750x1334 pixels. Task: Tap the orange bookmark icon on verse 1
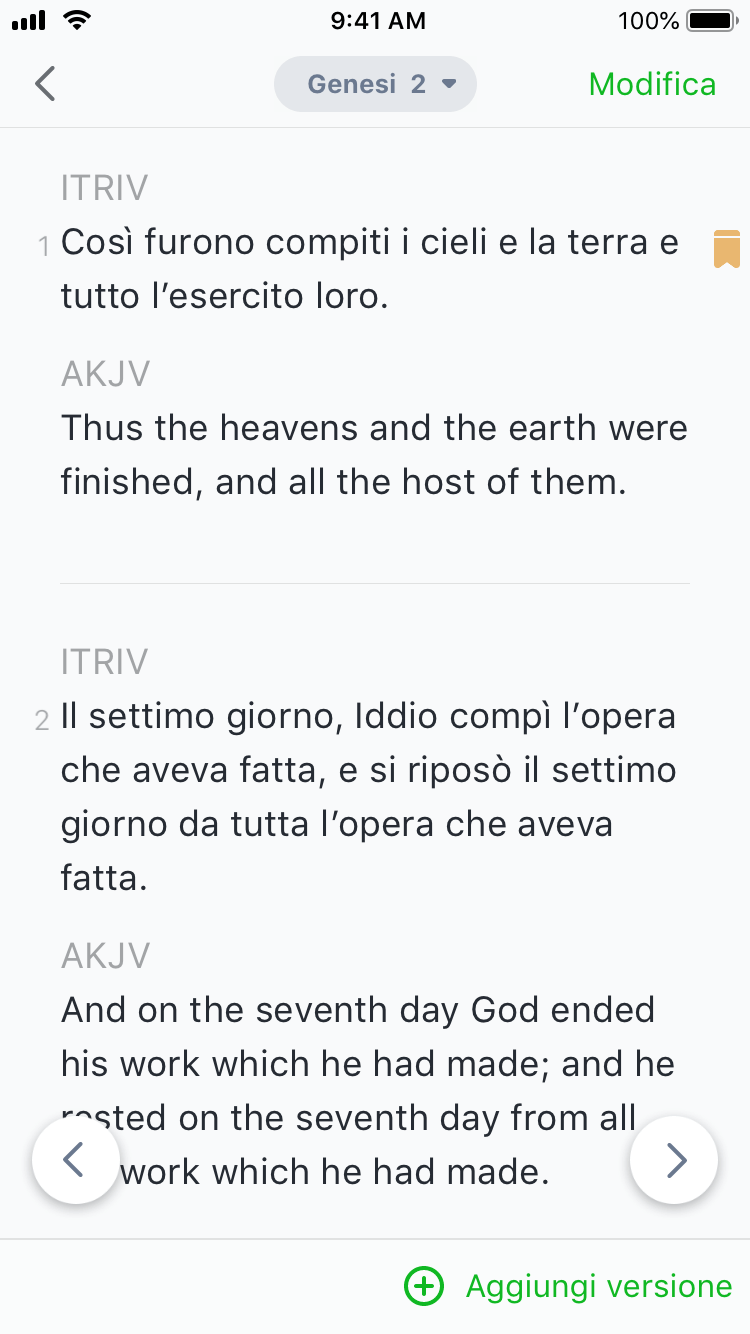726,248
